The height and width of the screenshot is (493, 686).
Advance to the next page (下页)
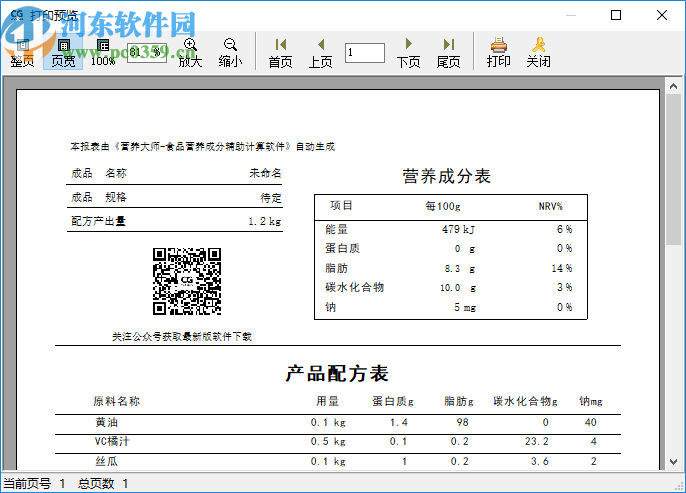[408, 52]
